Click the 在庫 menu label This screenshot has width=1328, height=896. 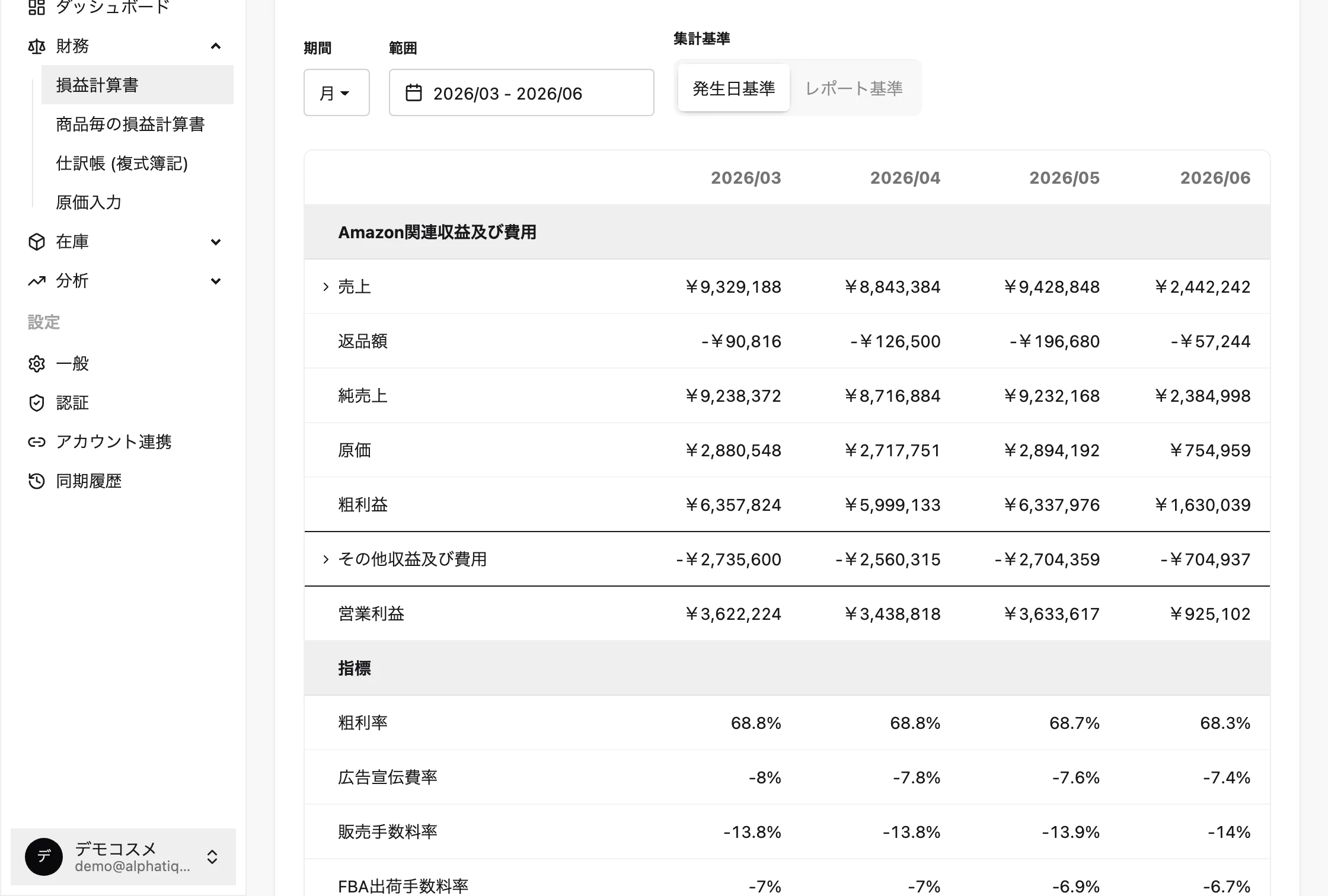point(72,241)
